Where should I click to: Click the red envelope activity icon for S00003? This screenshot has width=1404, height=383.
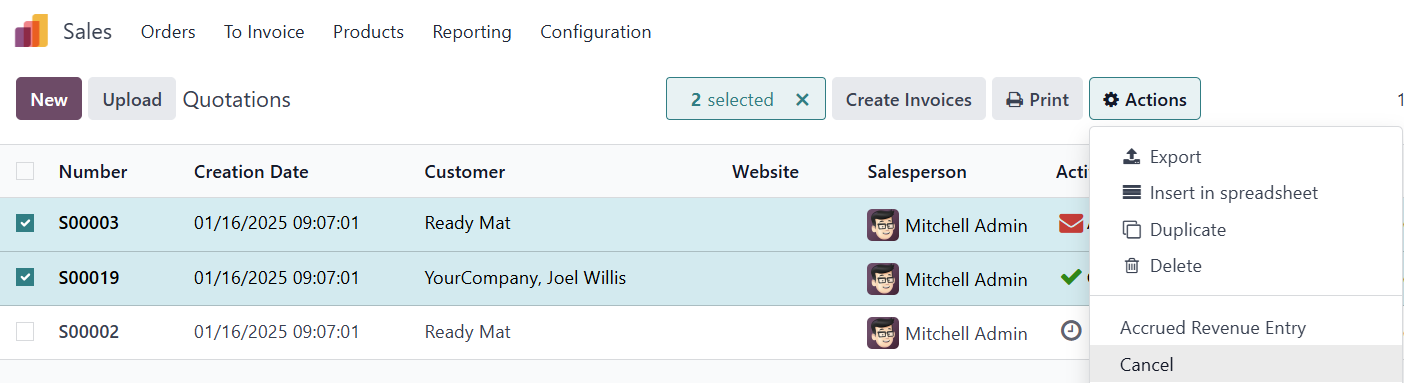point(1071,224)
